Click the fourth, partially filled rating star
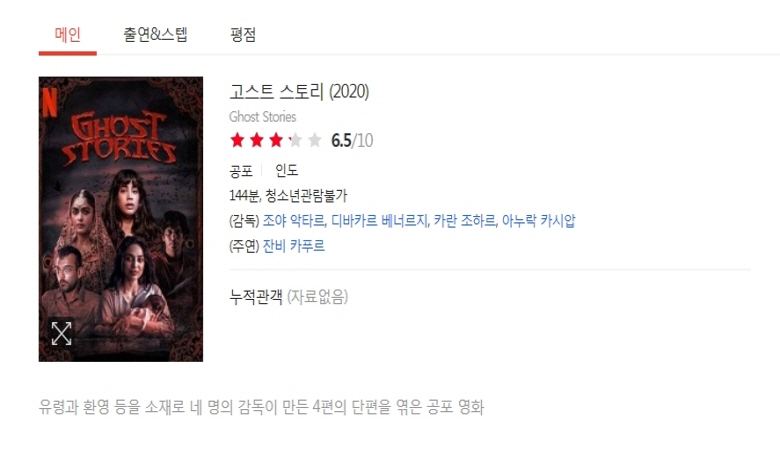780x450 pixels. tap(295, 140)
